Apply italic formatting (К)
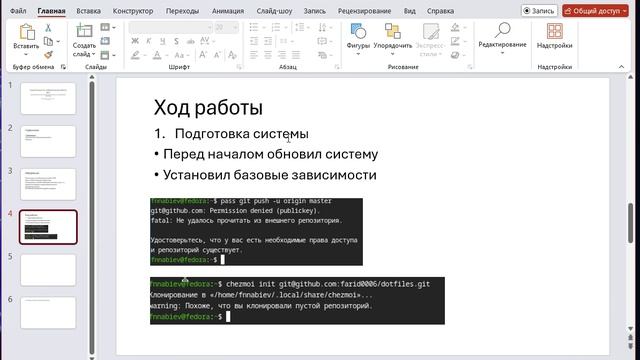The width and height of the screenshot is (640, 360). point(149,41)
